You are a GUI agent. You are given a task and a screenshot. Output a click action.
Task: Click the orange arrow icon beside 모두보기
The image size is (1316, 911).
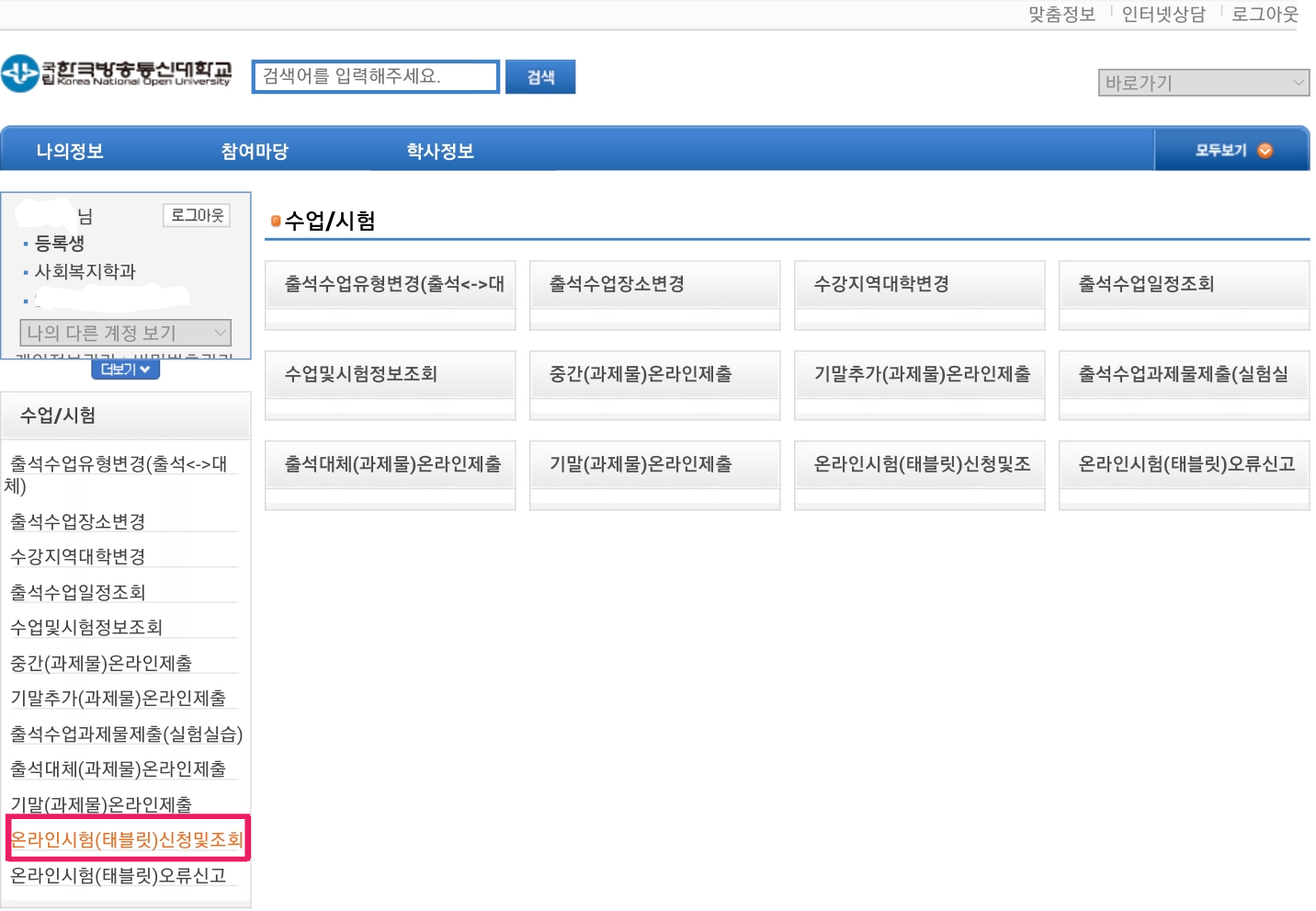click(x=1265, y=151)
